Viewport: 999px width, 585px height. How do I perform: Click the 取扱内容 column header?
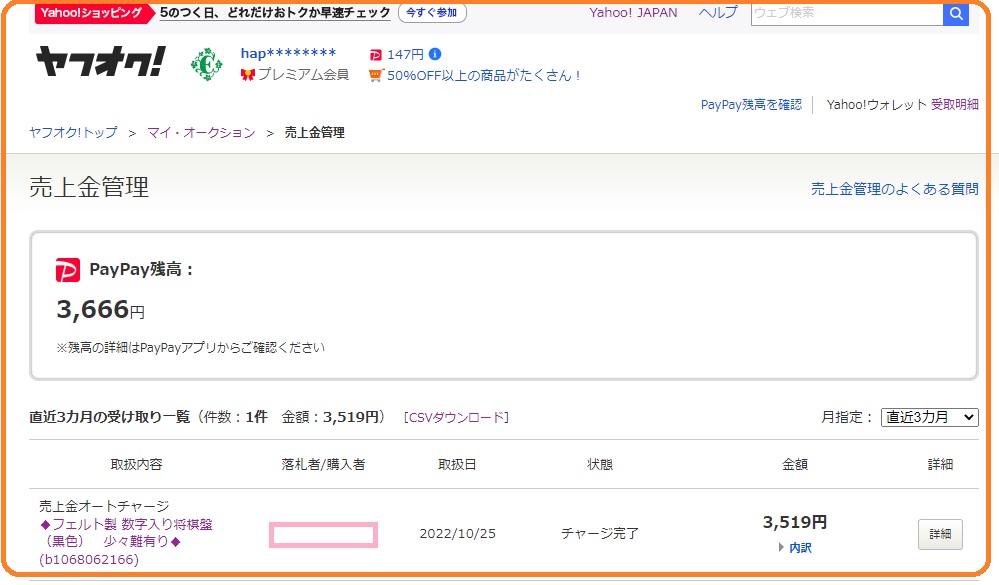click(136, 465)
